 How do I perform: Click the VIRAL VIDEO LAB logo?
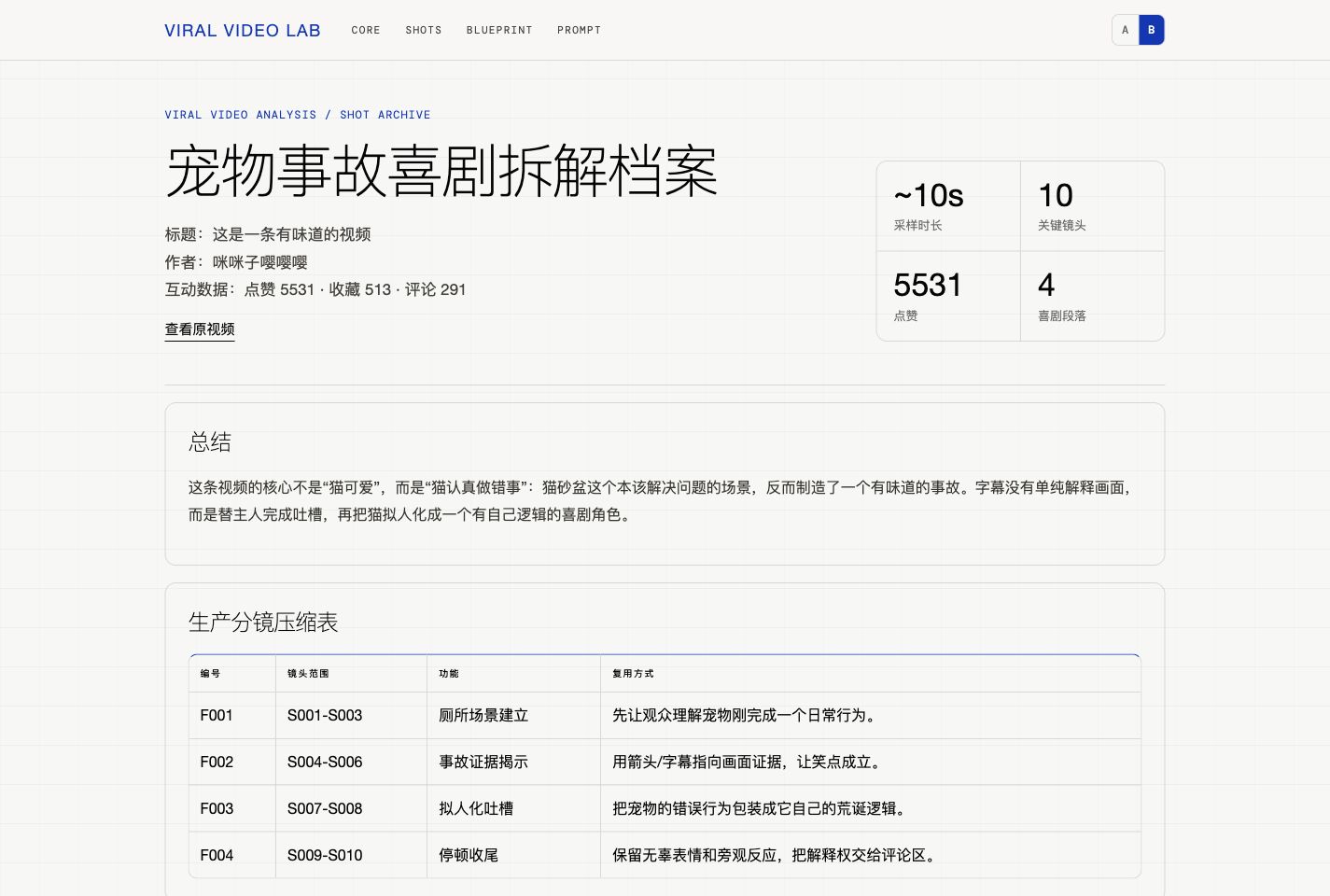pos(243,30)
